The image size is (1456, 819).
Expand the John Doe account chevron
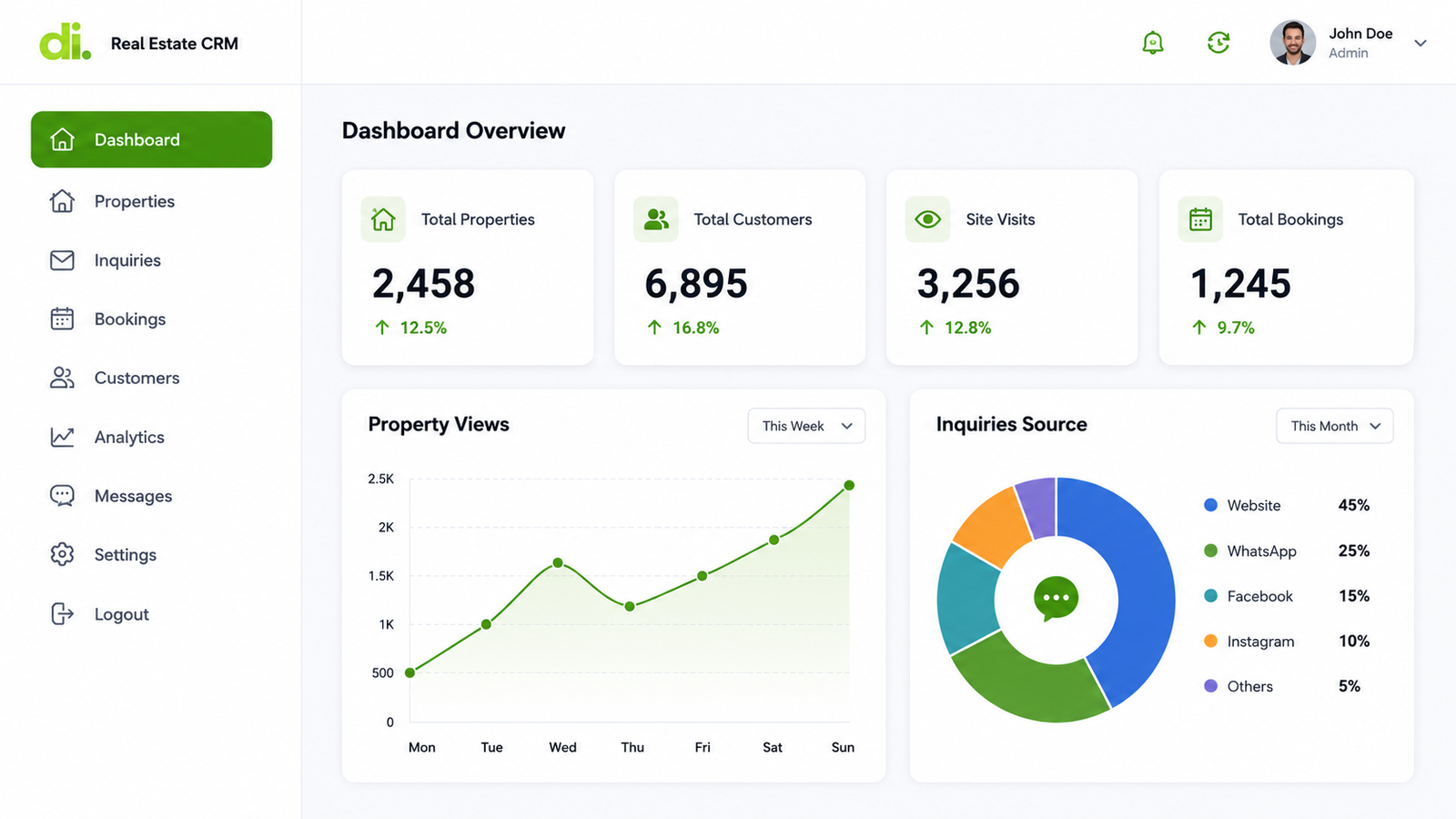click(1421, 43)
